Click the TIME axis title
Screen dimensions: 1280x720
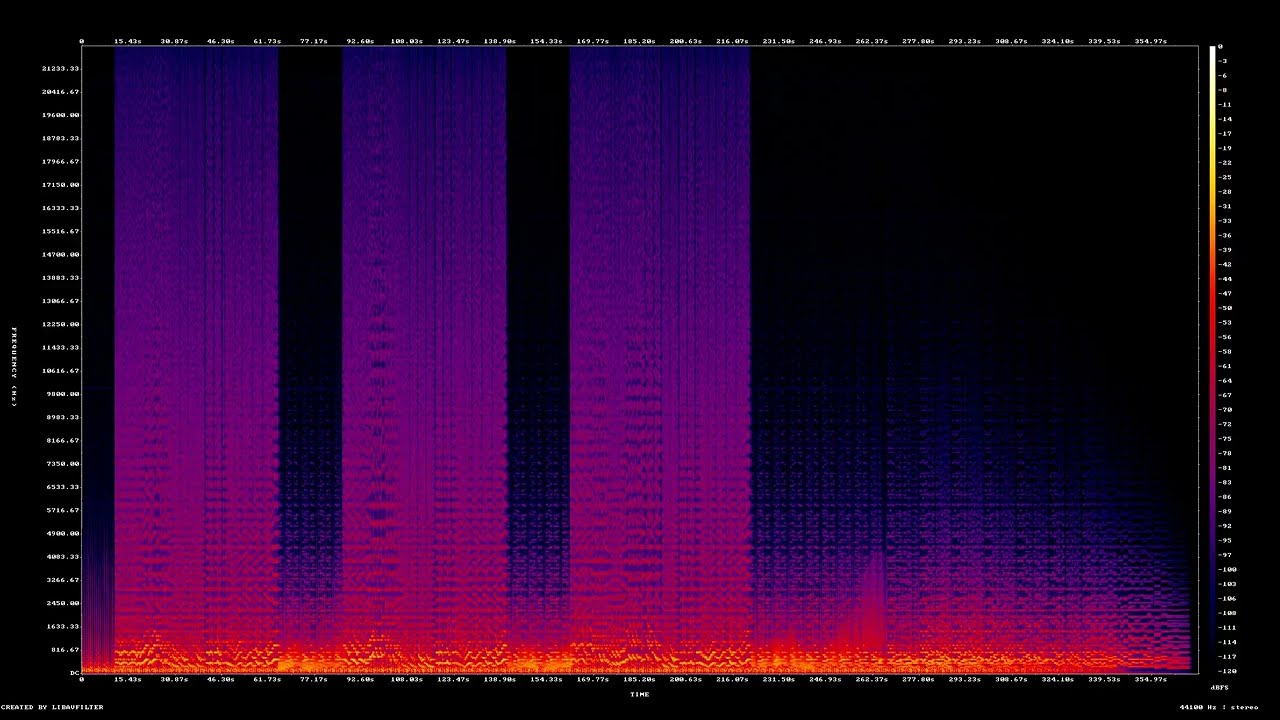pos(640,695)
